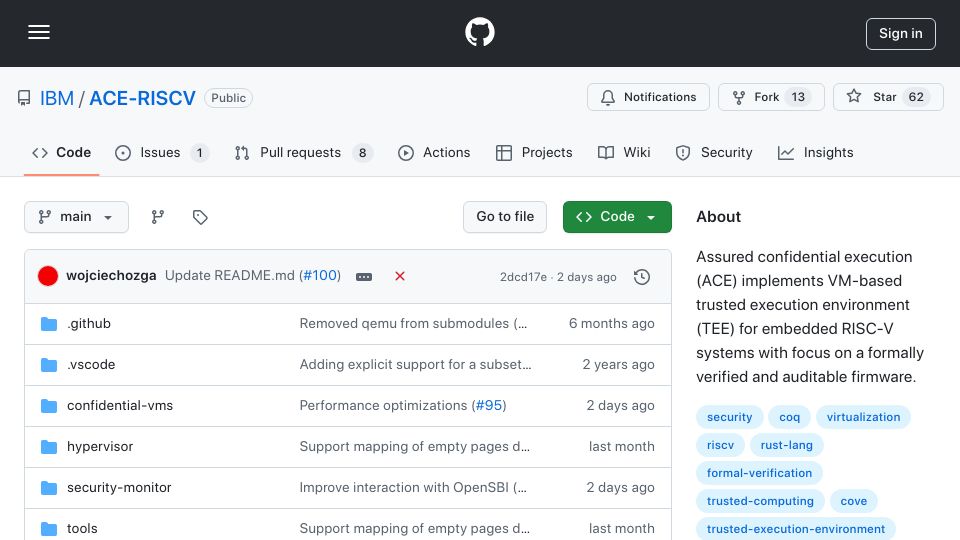This screenshot has height=540, width=960.
Task: Open the ACE-RISCV repository link
Action: click(142, 98)
